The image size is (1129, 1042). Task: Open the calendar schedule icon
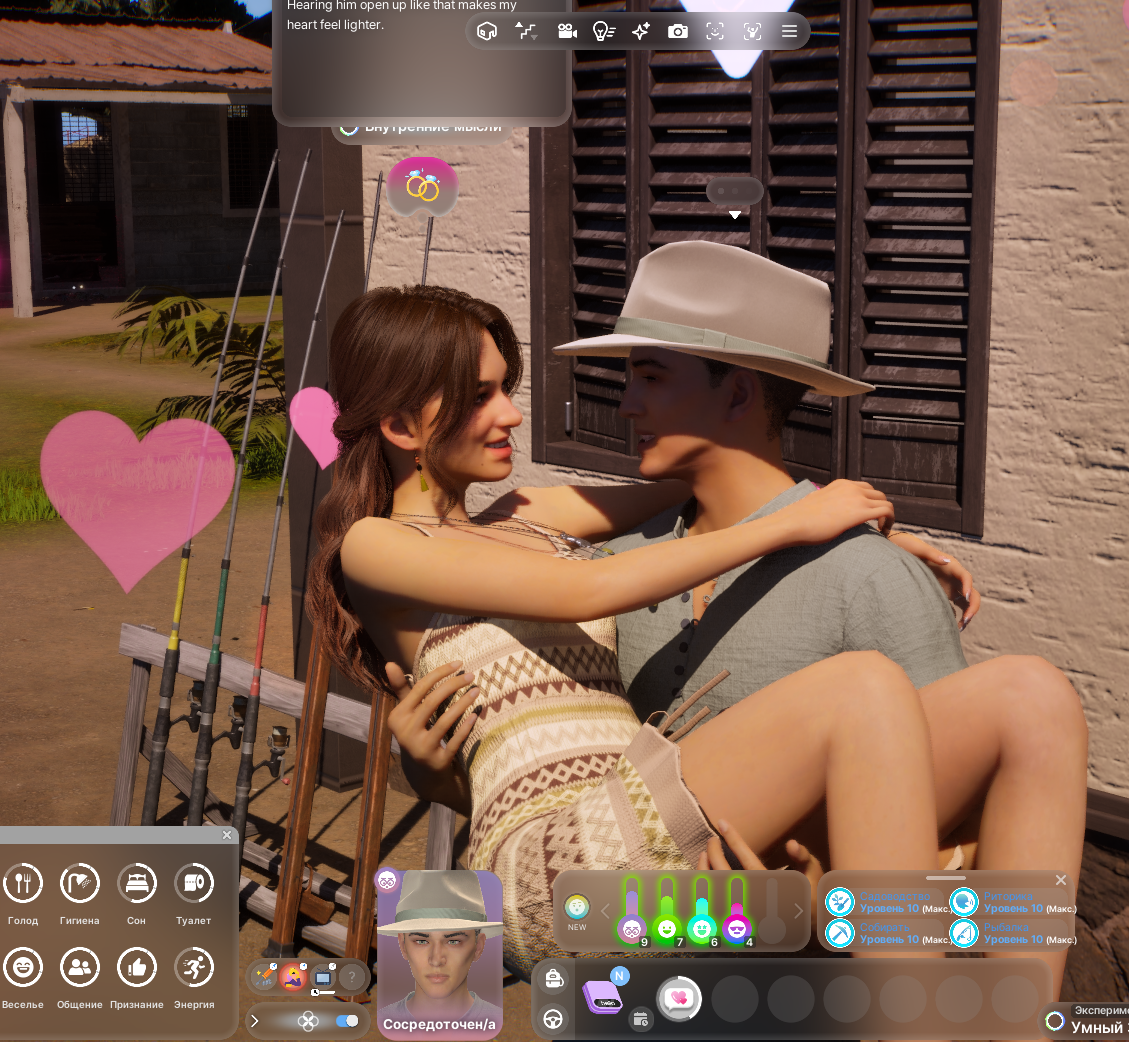(x=641, y=1019)
